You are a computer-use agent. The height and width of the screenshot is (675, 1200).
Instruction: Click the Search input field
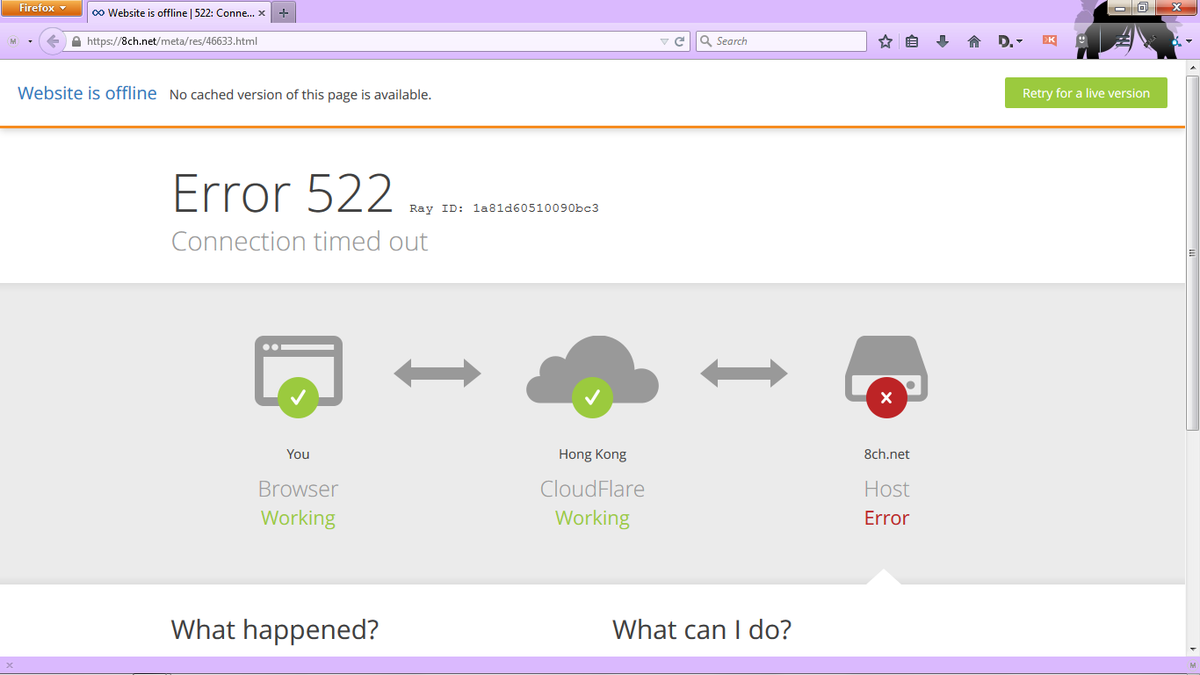pos(781,41)
